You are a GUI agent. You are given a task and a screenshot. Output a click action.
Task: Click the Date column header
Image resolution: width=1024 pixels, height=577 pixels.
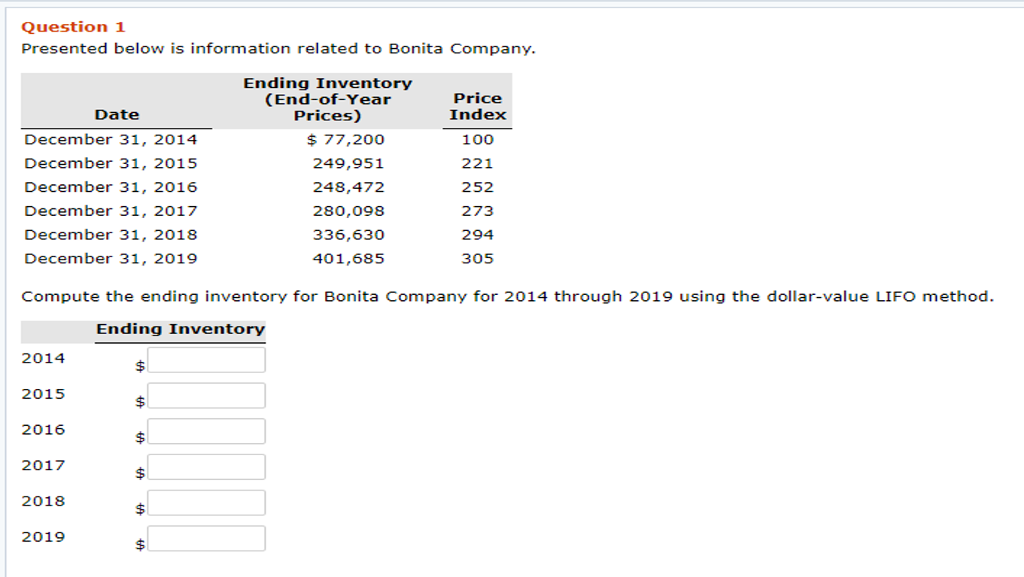[x=118, y=114]
